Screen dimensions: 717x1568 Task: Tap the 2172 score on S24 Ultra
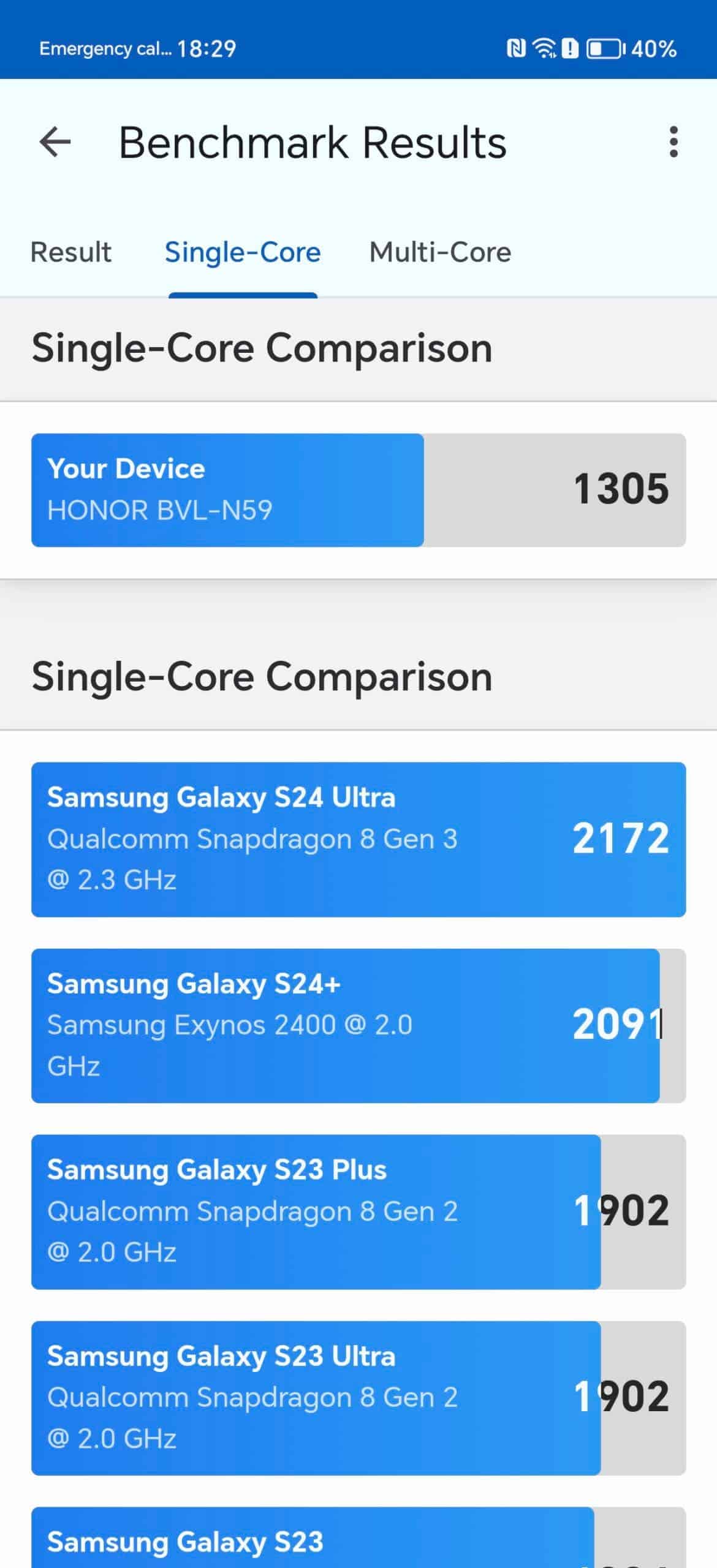621,838
